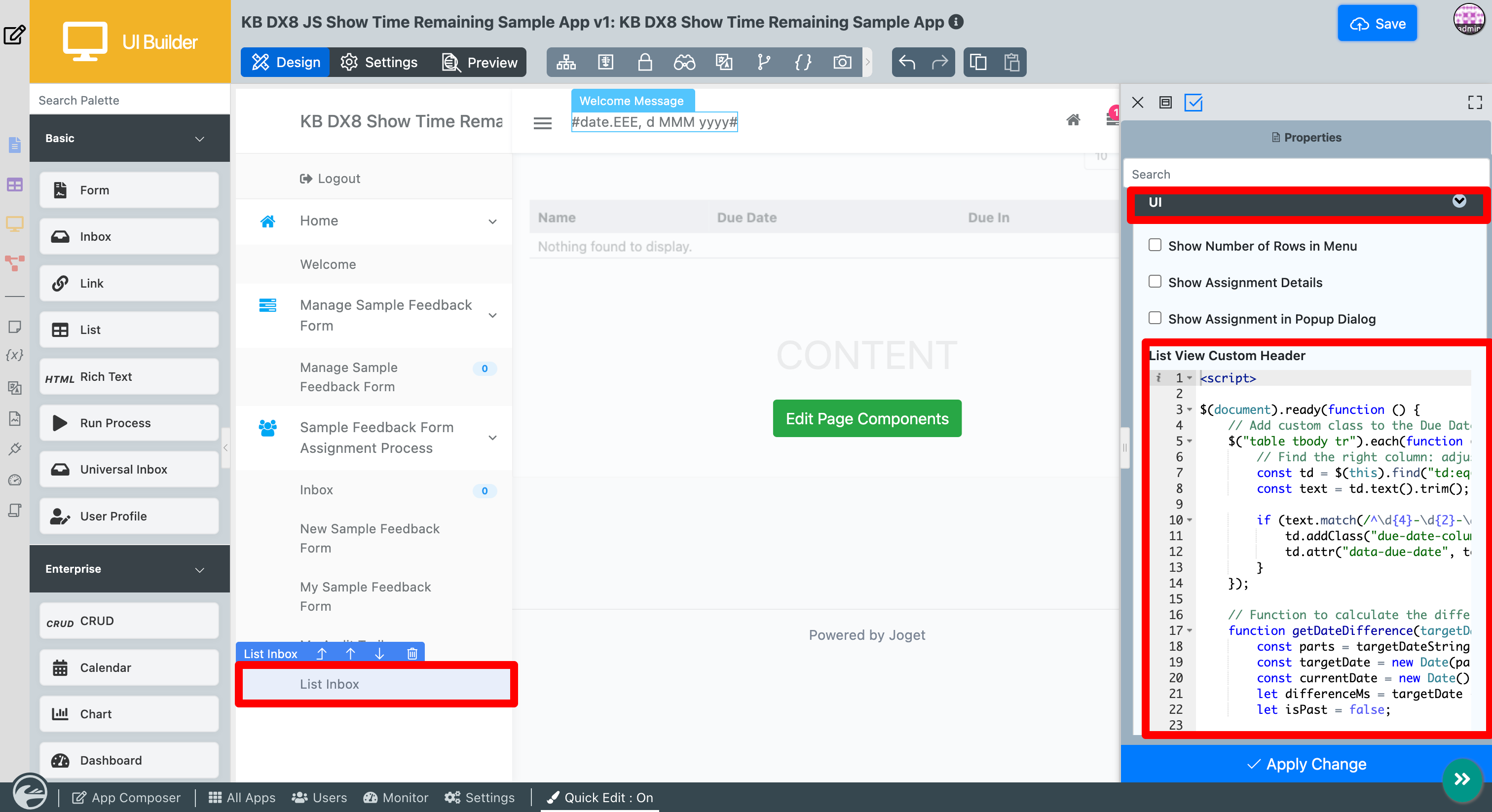Open the process builder sidebar icon
Viewport: 1492px width, 812px height.
[x=14, y=263]
